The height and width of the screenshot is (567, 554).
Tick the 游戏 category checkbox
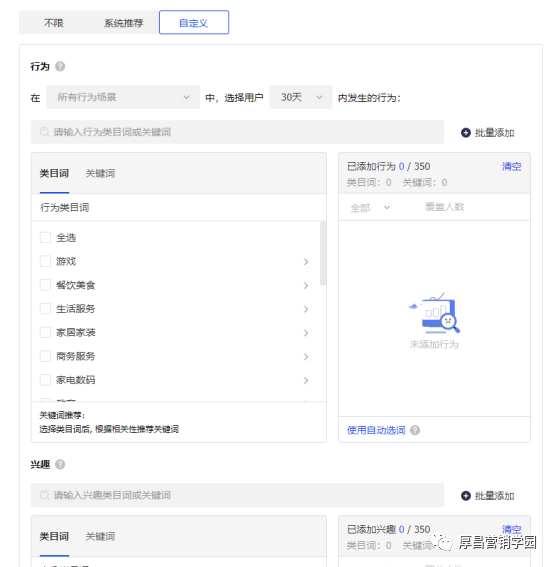(x=45, y=261)
